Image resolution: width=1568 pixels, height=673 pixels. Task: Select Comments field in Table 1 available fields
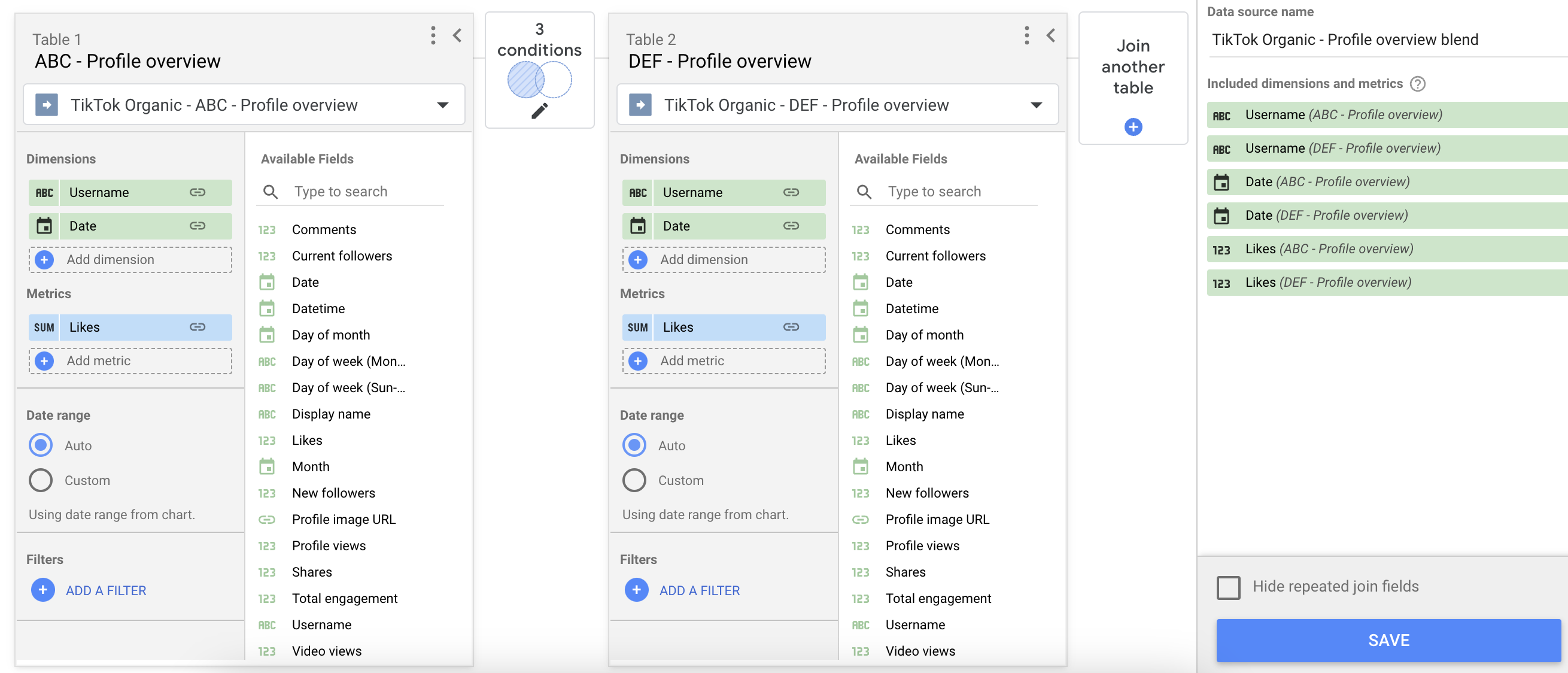pos(324,229)
